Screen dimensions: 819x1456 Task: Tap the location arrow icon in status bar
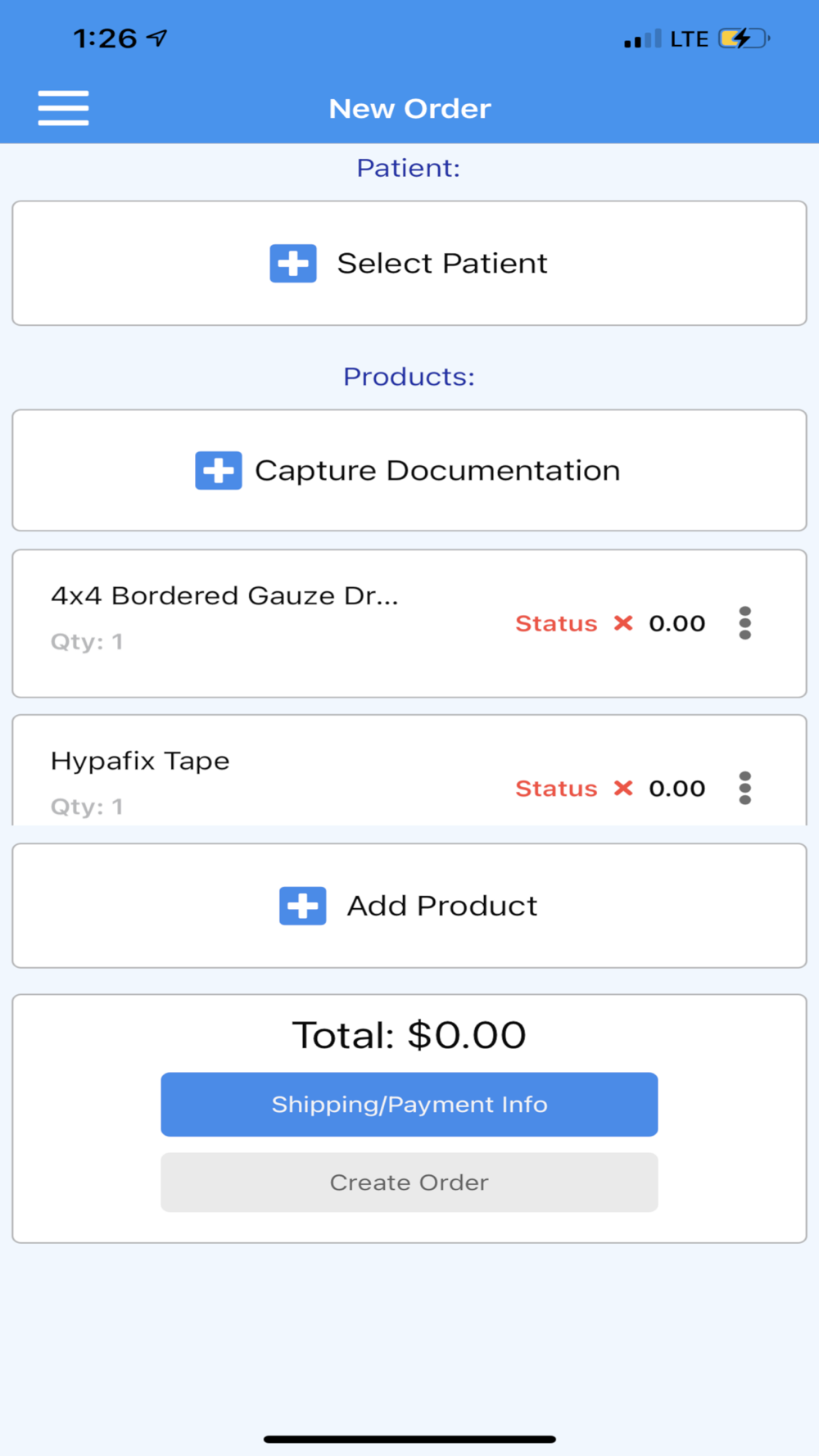coord(157,38)
